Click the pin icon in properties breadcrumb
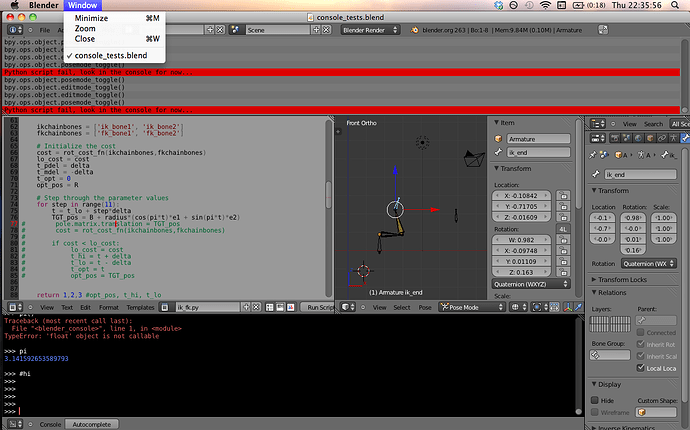Viewport: 690px width, 430px height. click(593, 155)
